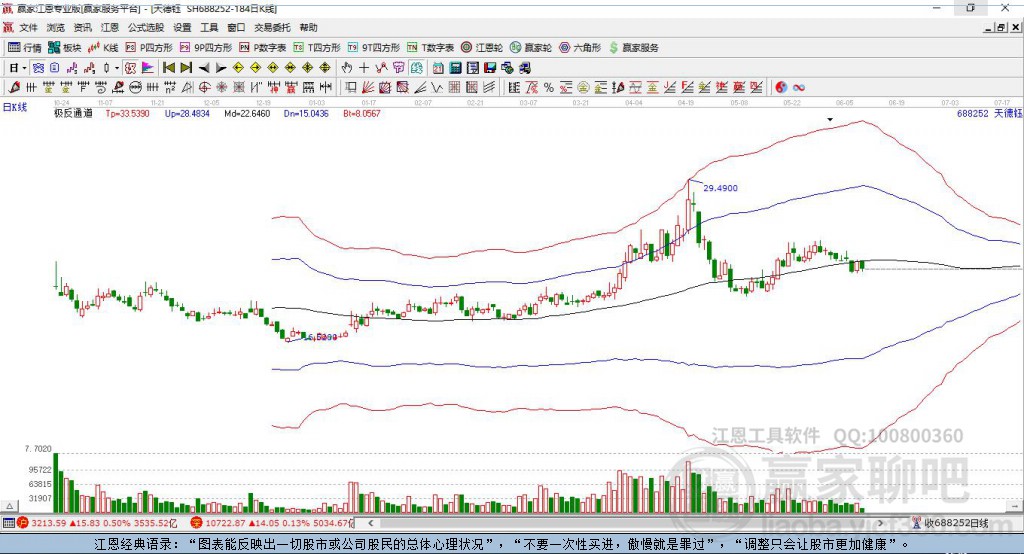Image resolution: width=1024 pixels, height=554 pixels.
Task: Open the 六角形 hexagon tool
Action: pyautogui.click(x=580, y=48)
